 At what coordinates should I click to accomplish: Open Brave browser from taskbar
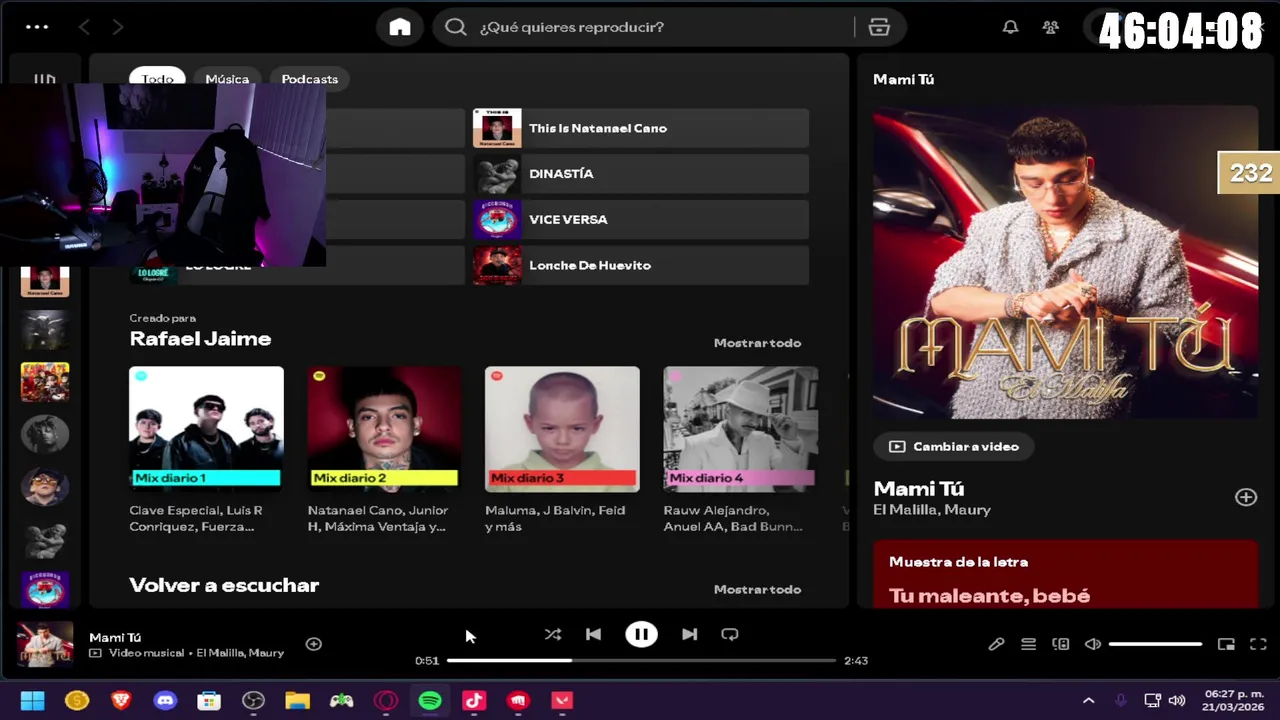(x=121, y=701)
